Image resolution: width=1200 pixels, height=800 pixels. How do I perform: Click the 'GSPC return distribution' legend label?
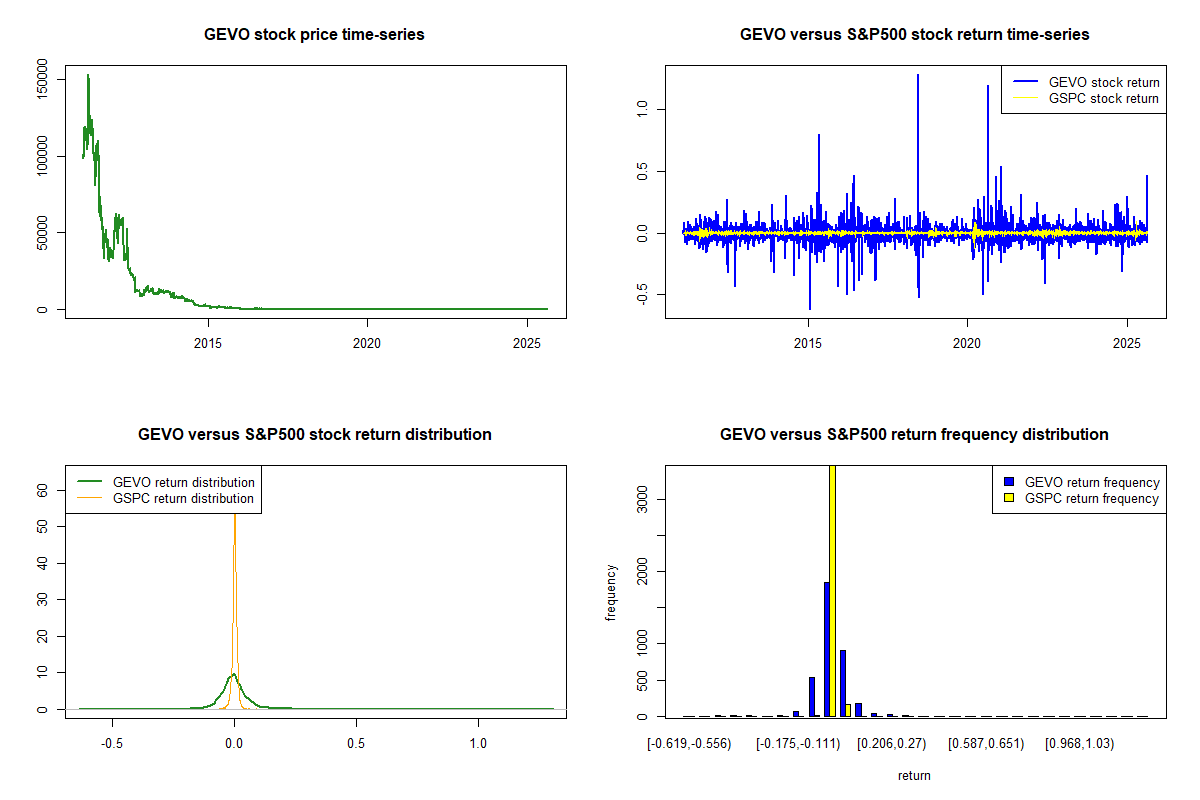click(x=183, y=498)
